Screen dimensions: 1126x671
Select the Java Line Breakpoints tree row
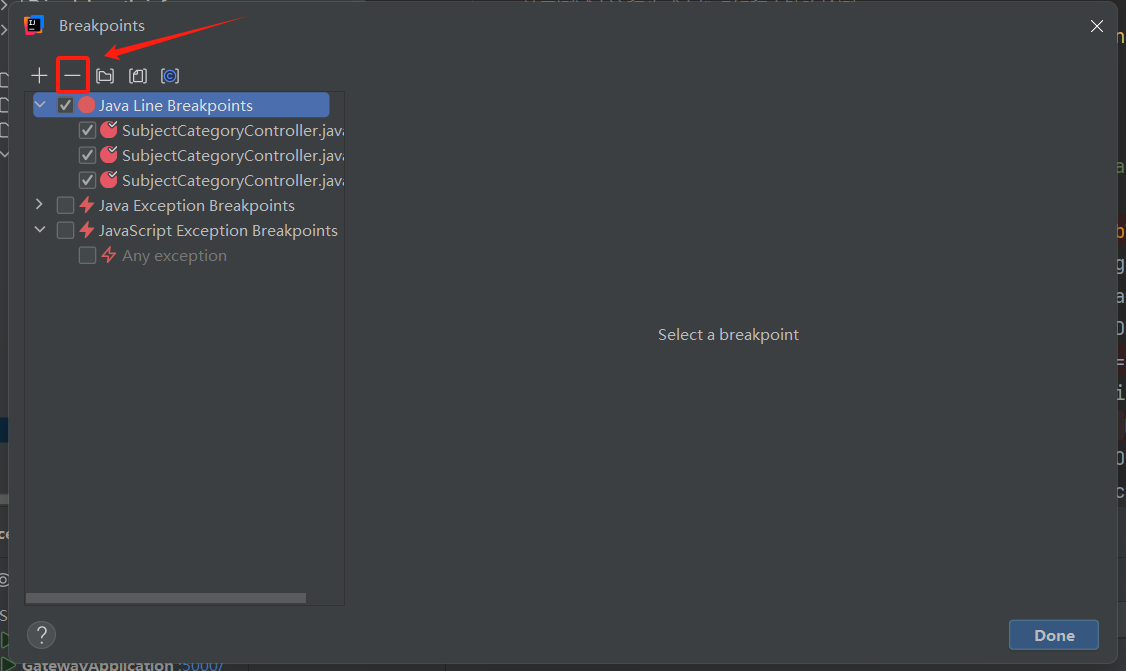[x=181, y=105]
